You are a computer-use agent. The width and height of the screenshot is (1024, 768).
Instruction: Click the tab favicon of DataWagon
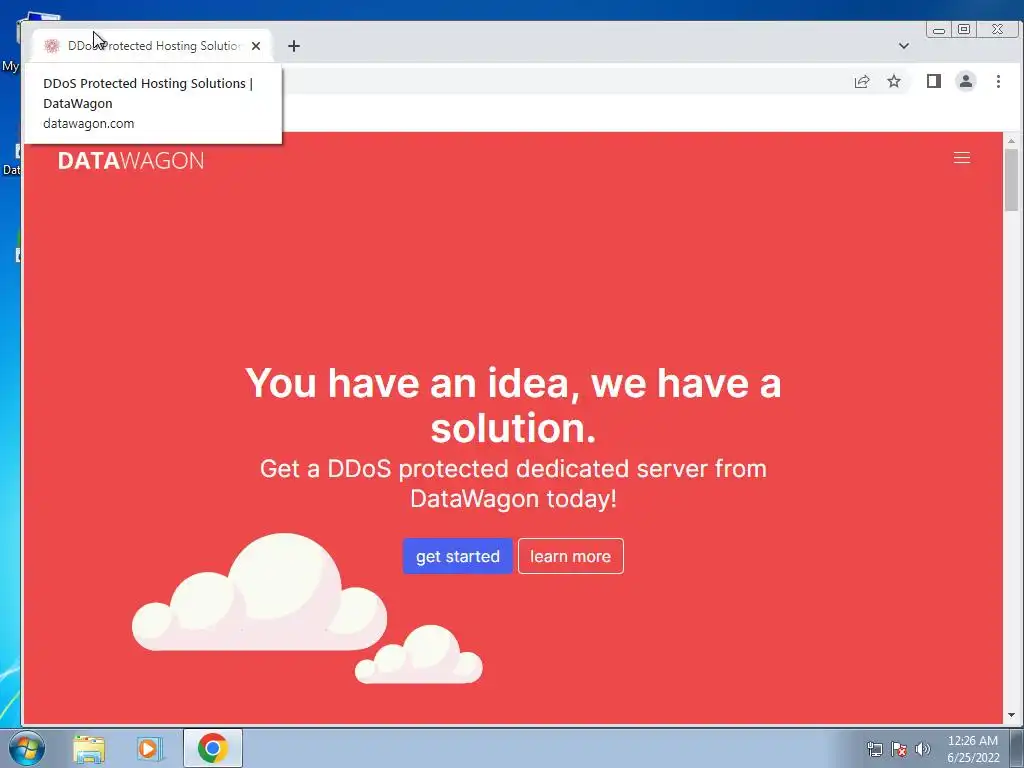52,46
